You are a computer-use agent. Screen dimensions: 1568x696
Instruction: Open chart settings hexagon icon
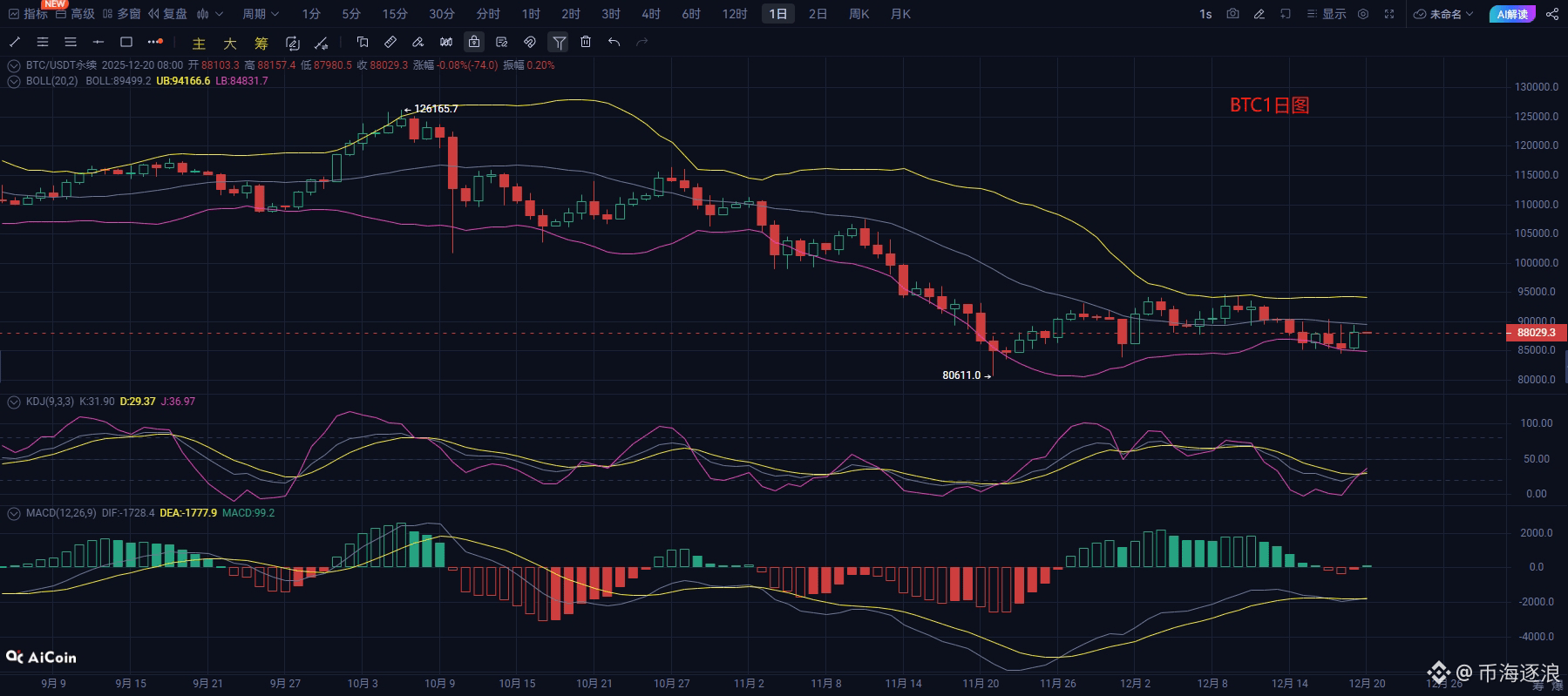coord(1363,14)
